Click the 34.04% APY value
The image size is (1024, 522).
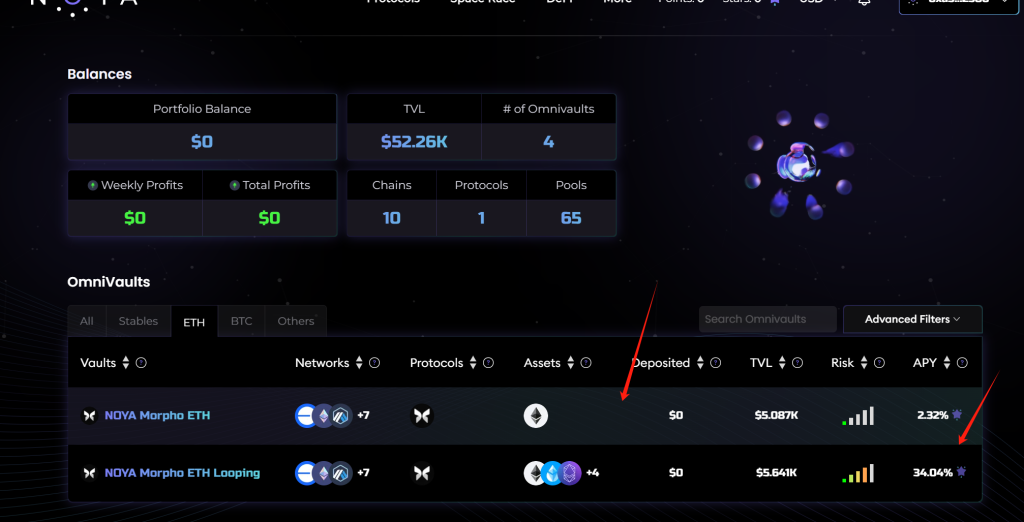point(933,472)
